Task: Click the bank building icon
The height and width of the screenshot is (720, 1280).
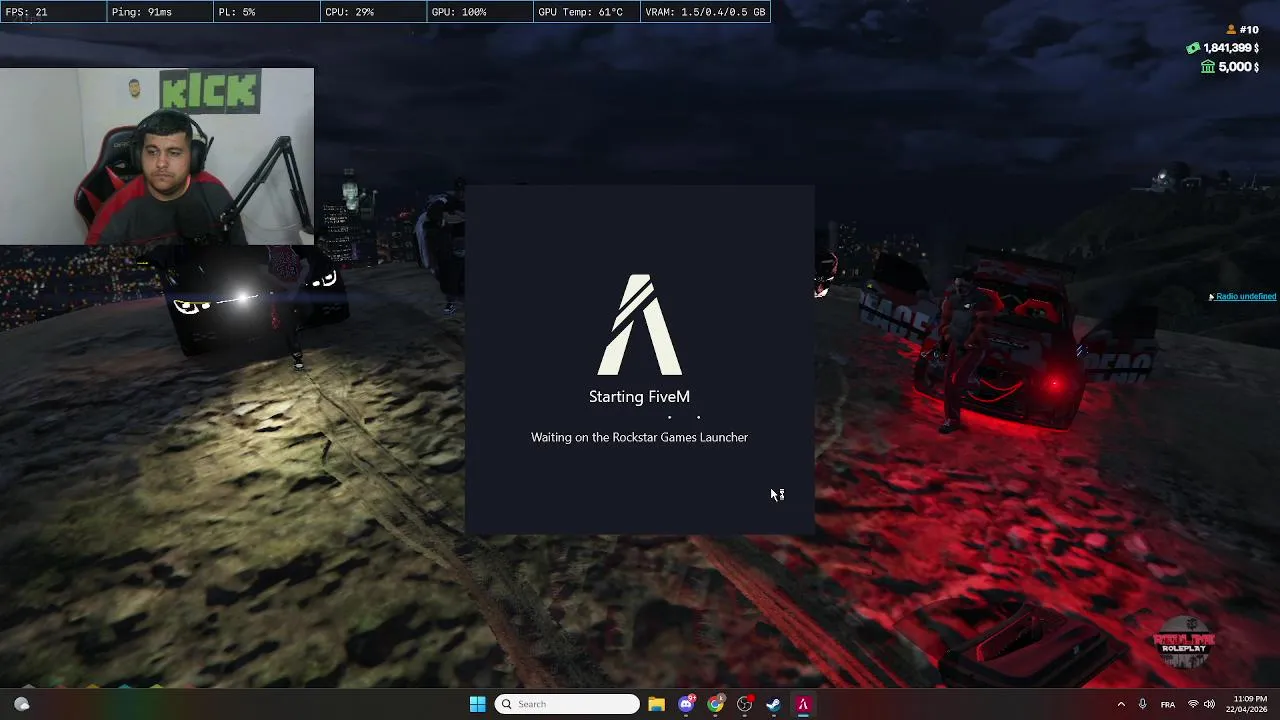Action: (1208, 67)
